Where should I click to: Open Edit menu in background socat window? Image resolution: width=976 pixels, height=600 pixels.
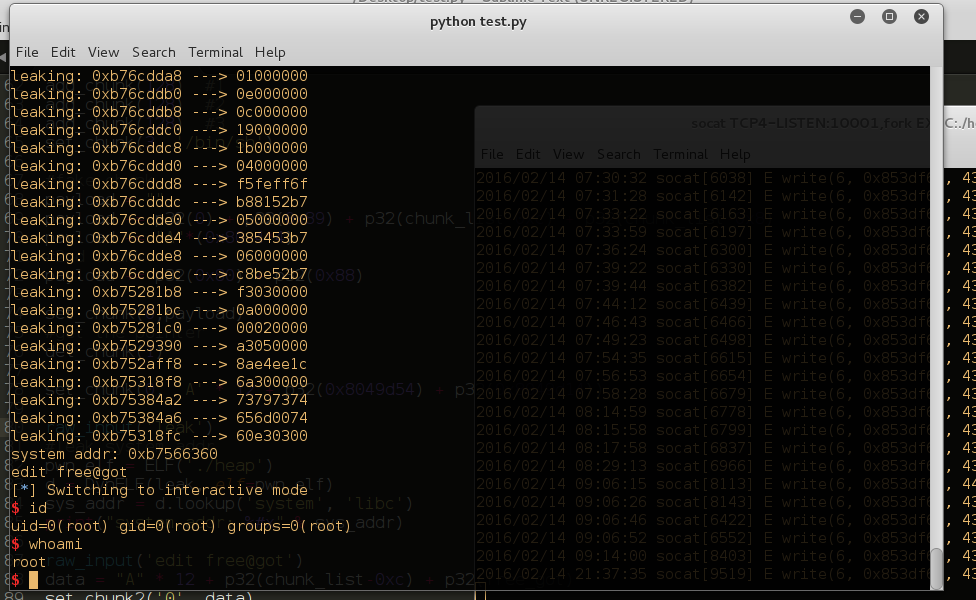click(x=528, y=154)
